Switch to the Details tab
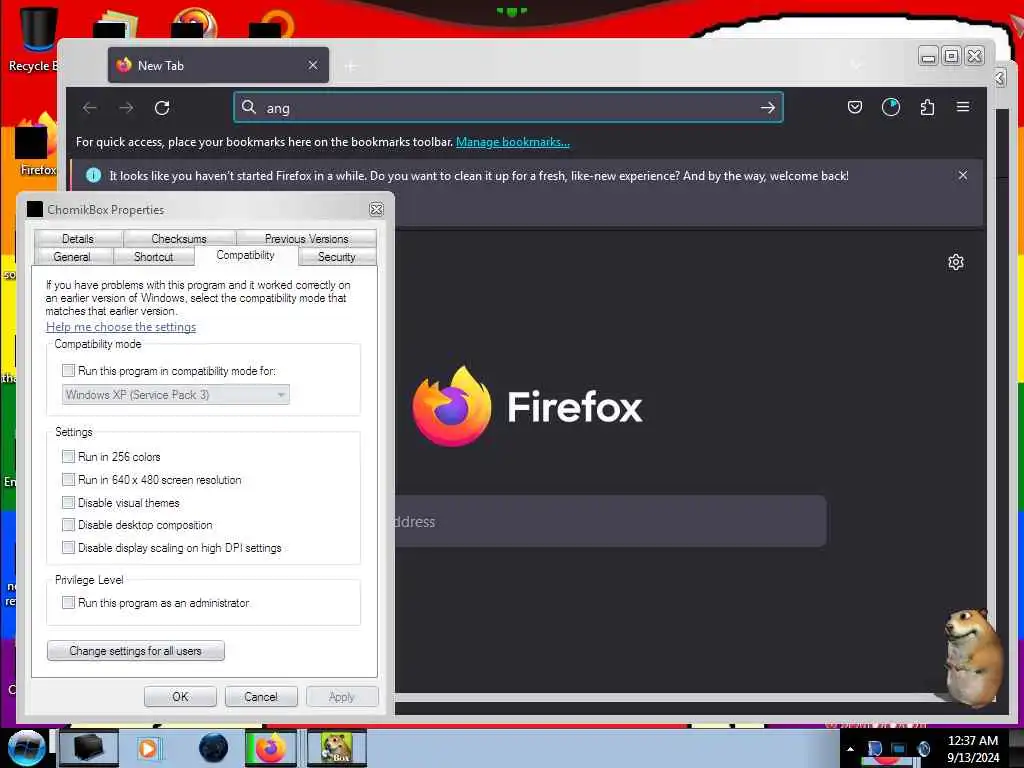 (x=78, y=238)
